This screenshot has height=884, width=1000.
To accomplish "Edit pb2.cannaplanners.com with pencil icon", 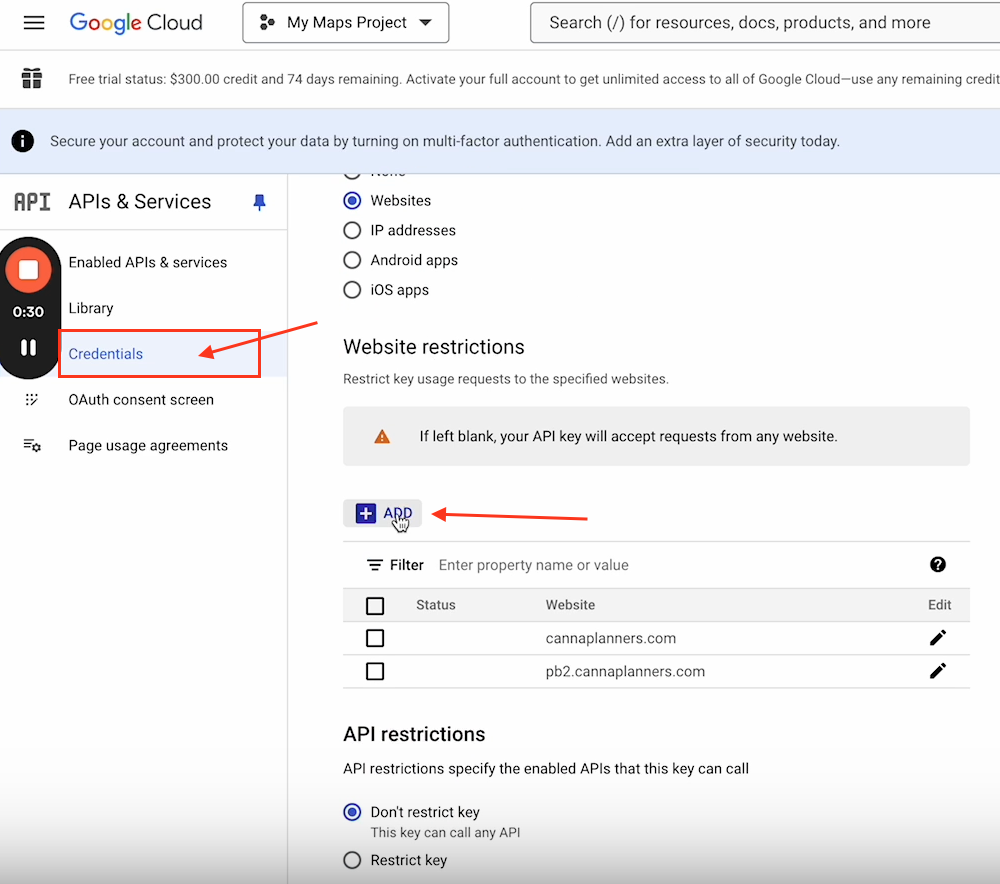I will pyautogui.click(x=938, y=671).
